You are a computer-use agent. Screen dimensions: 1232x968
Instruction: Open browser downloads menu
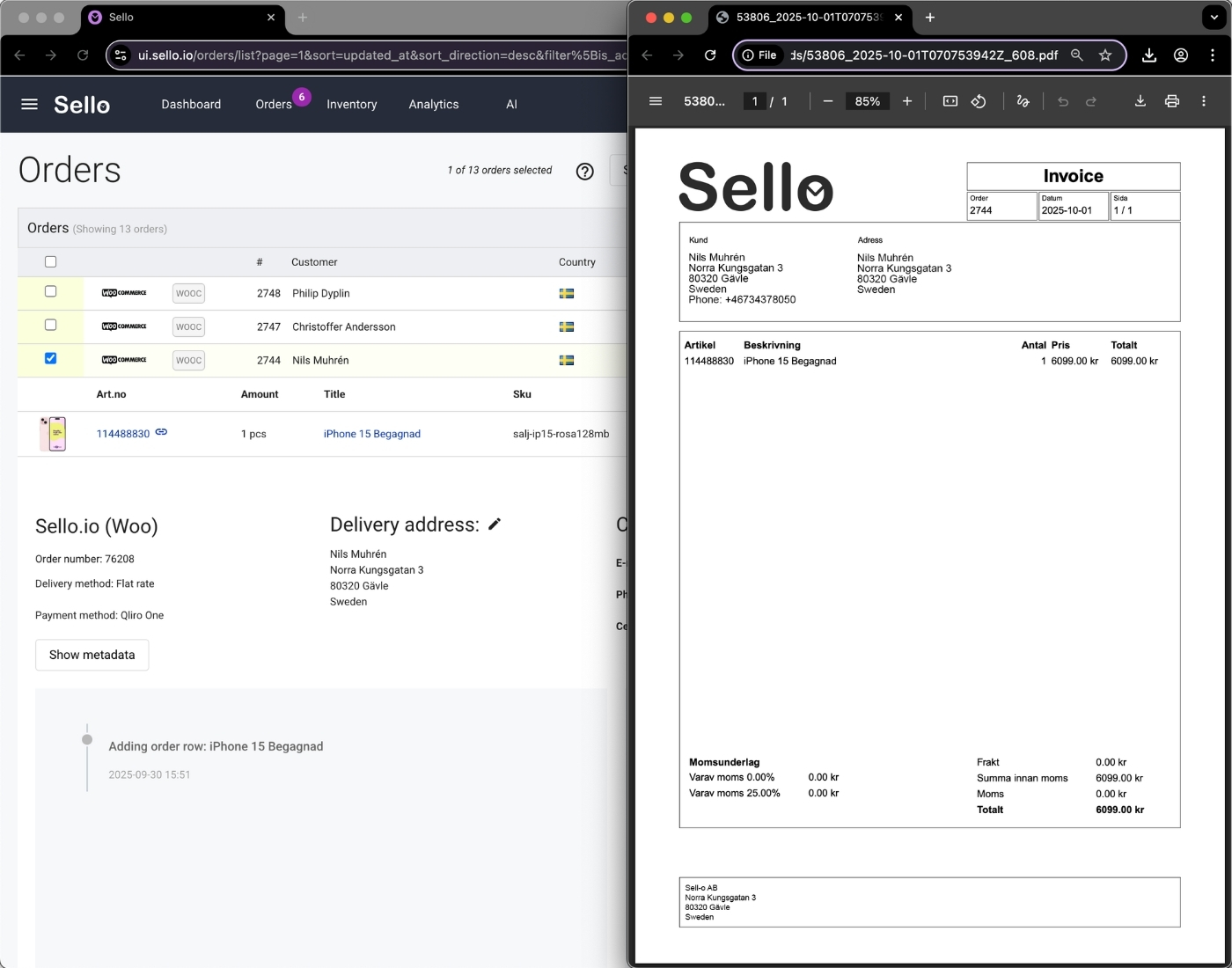[x=1149, y=55]
